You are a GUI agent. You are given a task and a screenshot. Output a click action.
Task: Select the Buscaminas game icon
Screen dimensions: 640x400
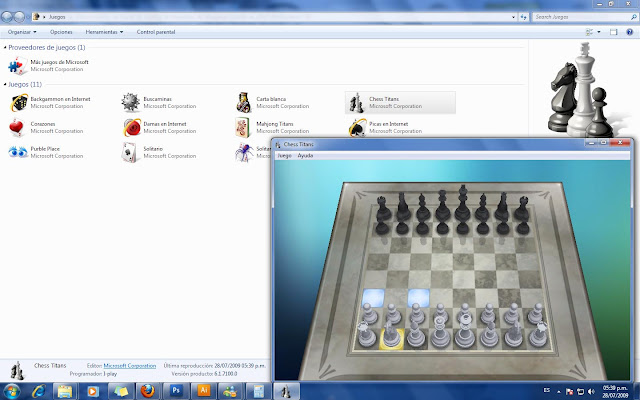[x=131, y=102]
